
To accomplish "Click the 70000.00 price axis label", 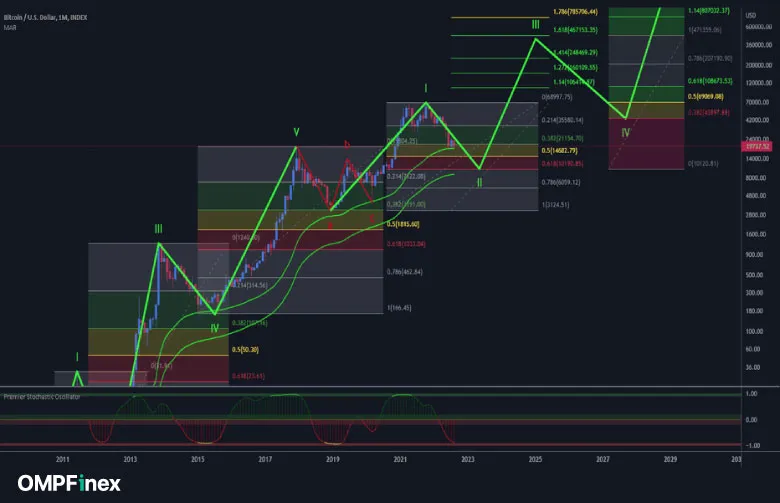I will 756,102.
